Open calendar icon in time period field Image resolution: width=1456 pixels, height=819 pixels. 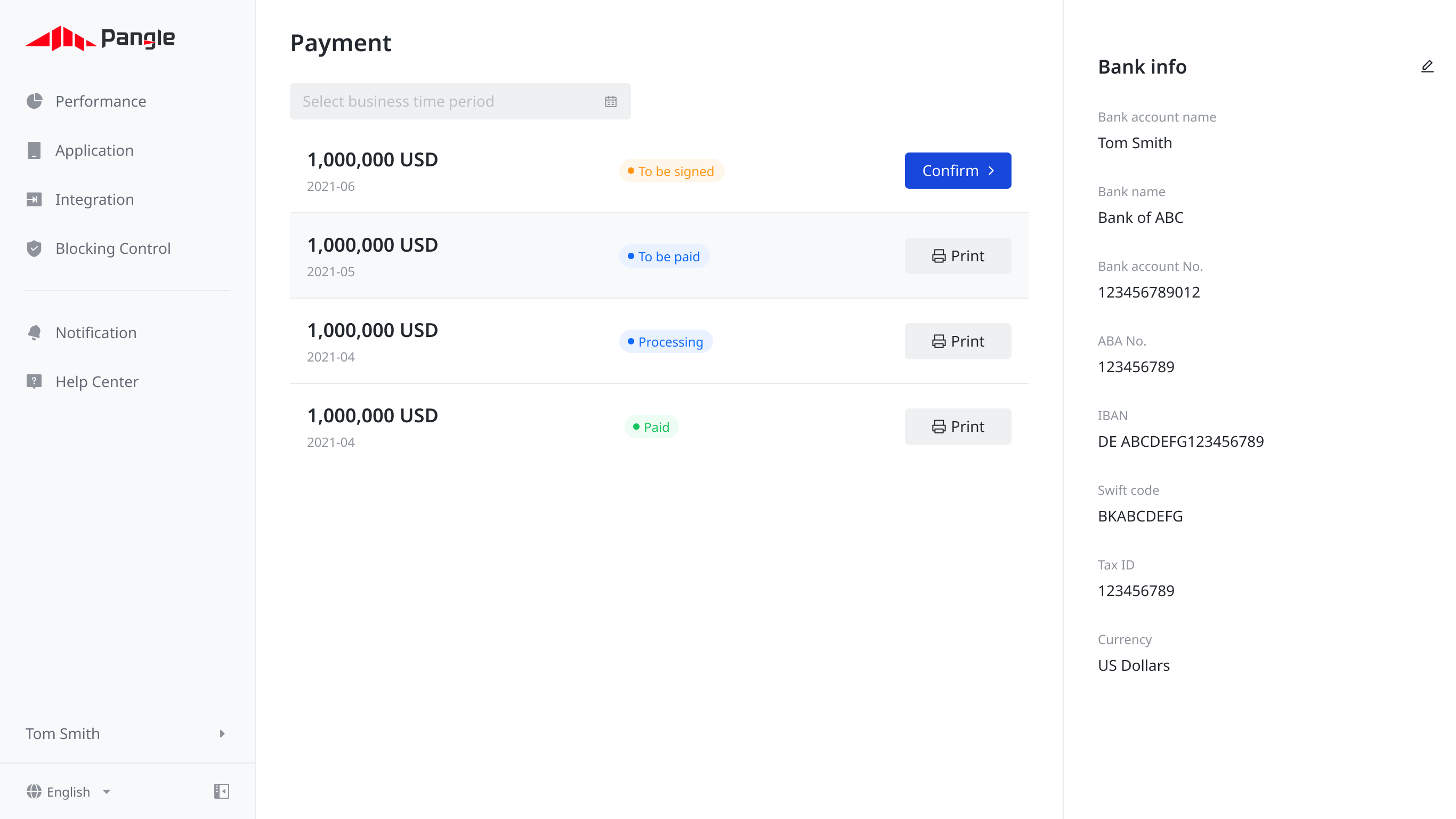tap(610, 102)
